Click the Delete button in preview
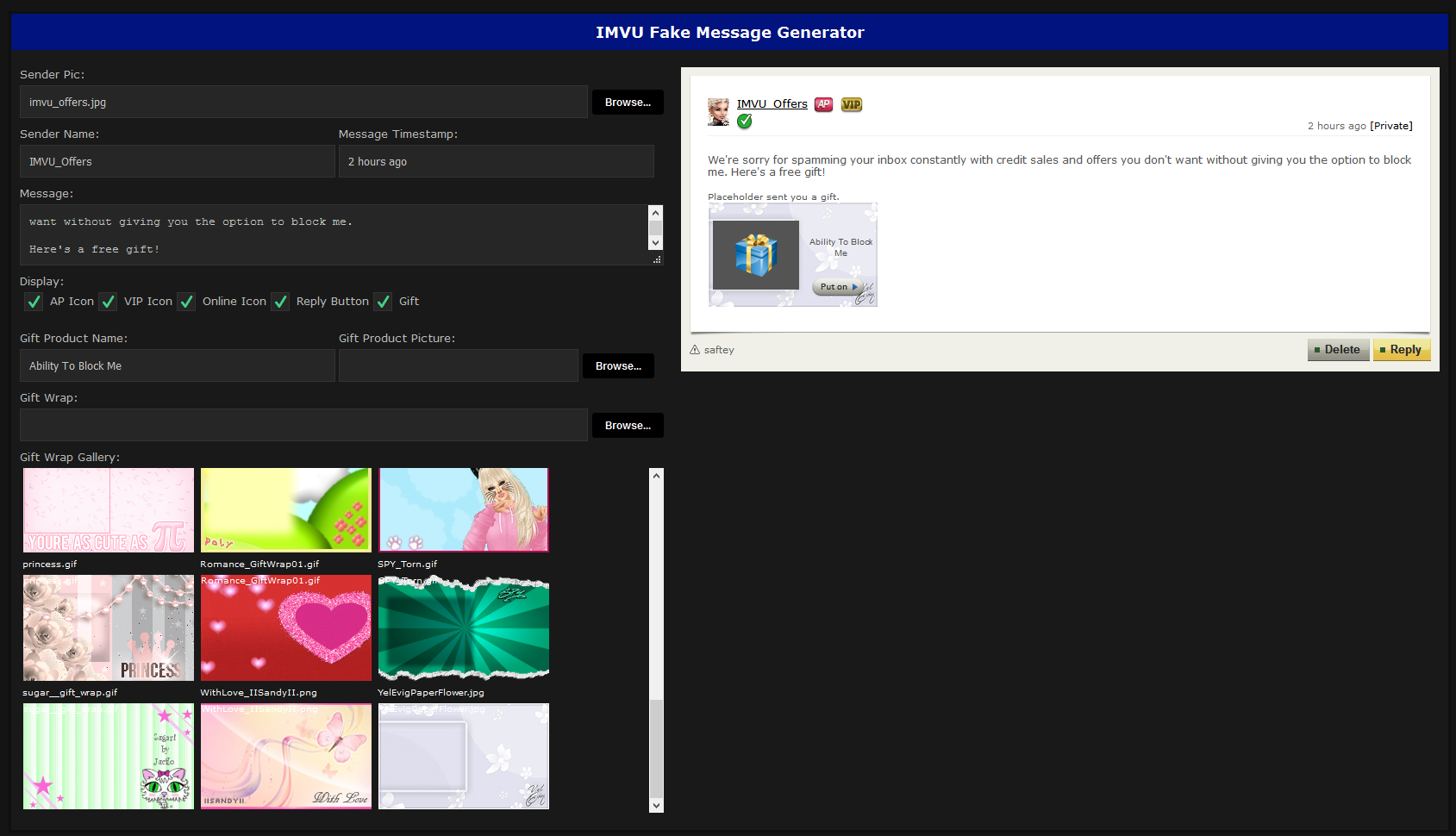 coord(1338,350)
